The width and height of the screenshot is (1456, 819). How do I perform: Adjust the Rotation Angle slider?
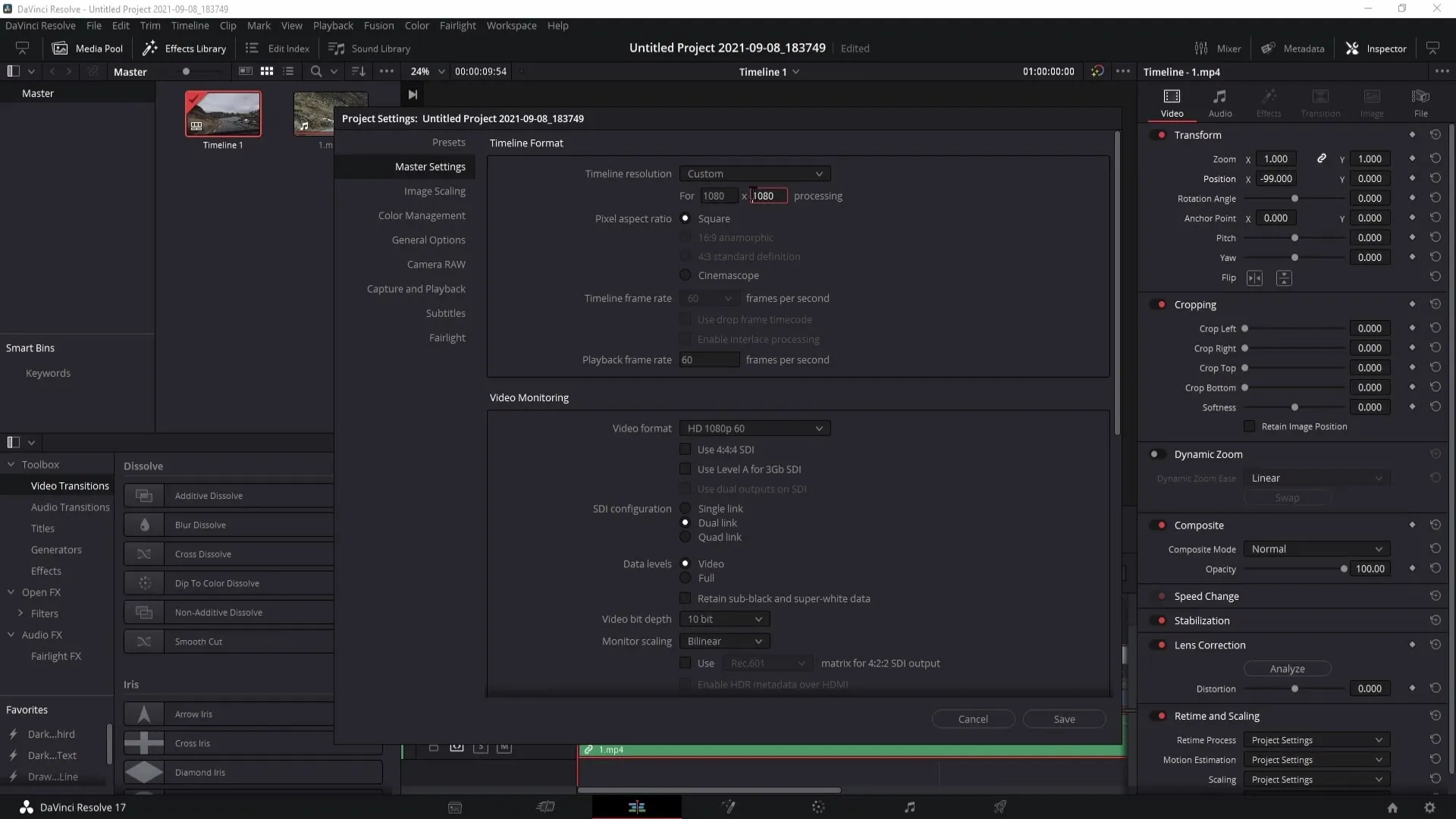[x=1294, y=199]
